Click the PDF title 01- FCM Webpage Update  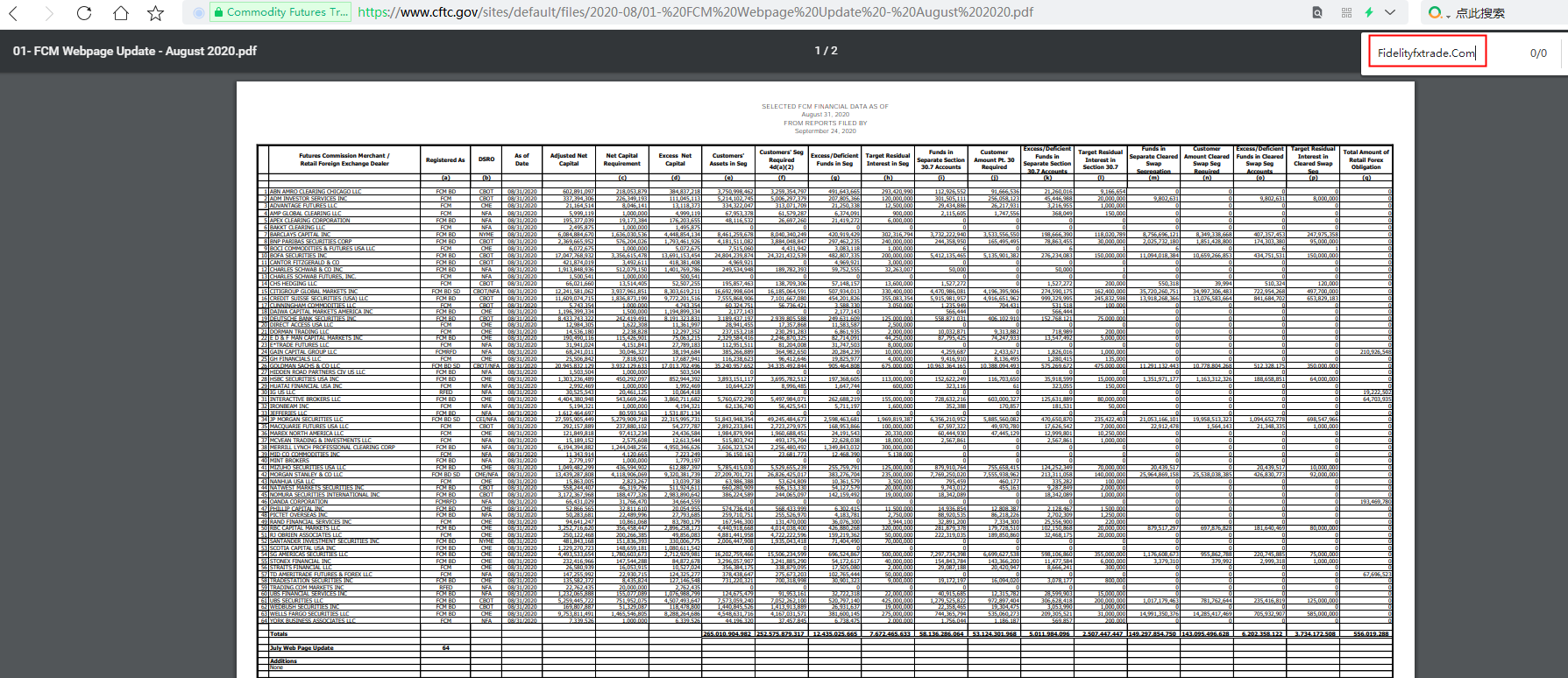click(135, 51)
